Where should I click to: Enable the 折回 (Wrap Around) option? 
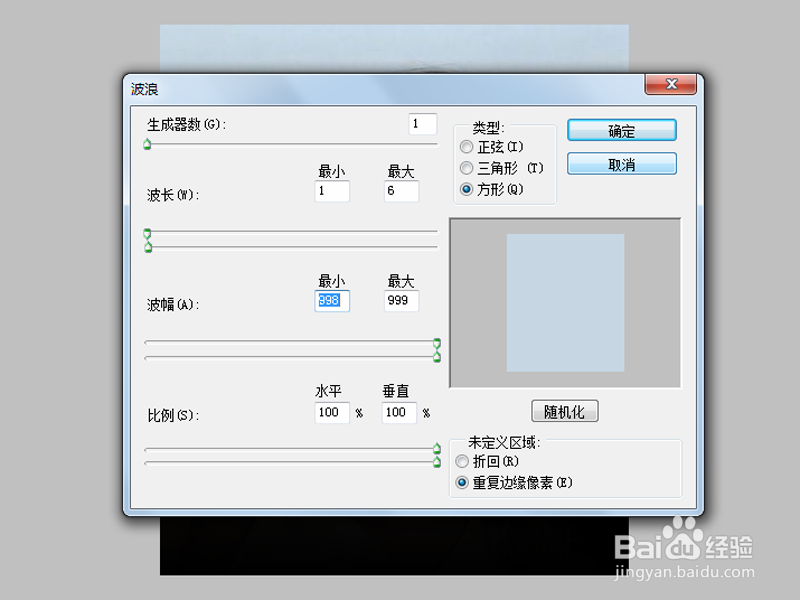point(462,461)
